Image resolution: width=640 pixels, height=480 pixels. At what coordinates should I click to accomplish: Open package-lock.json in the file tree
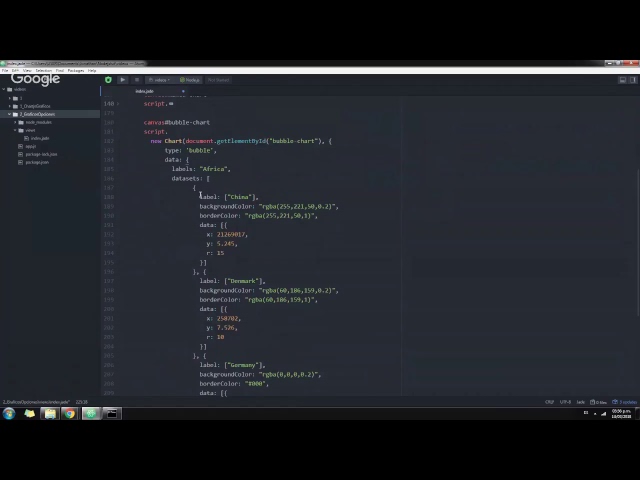click(x=41, y=154)
